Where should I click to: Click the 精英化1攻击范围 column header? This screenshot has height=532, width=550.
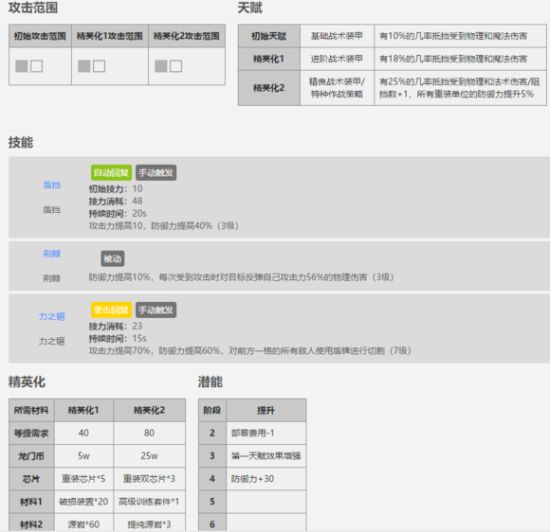click(x=110, y=36)
